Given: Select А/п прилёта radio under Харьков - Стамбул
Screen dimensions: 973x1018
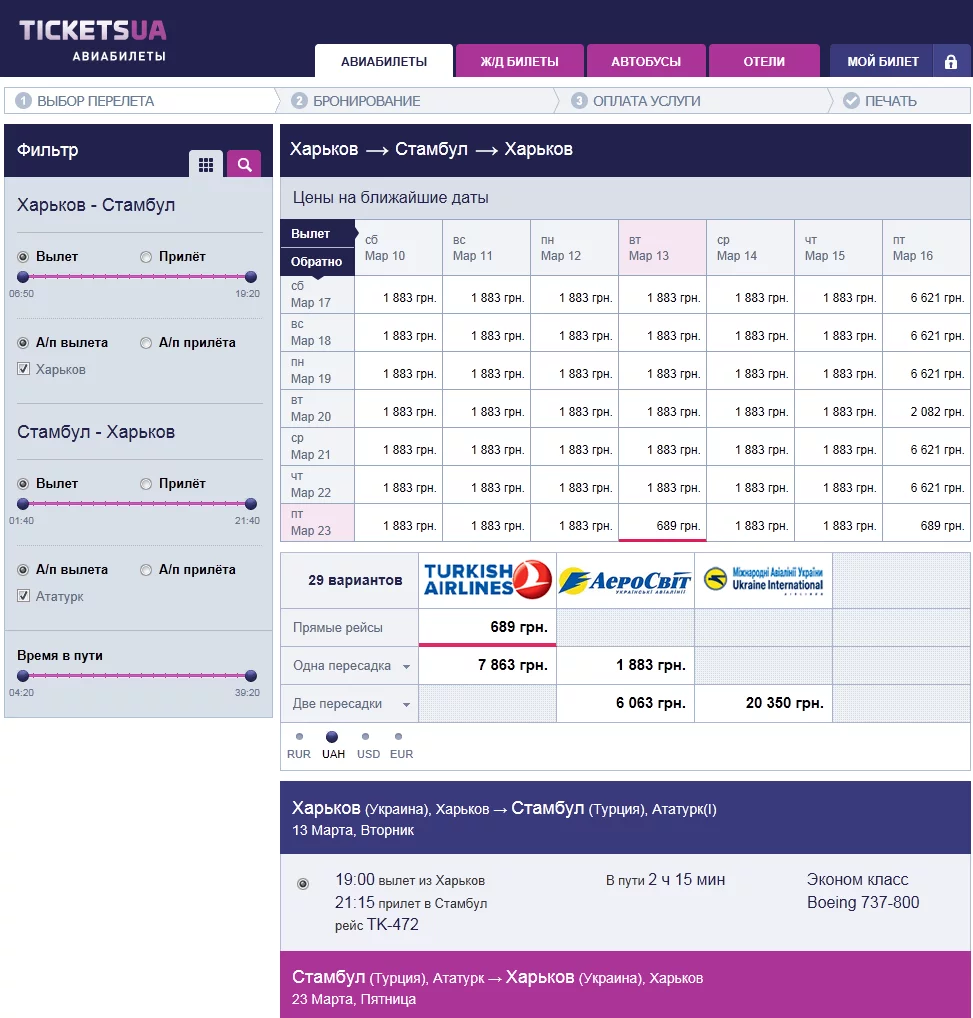Looking at the screenshot, I should click(x=146, y=343).
